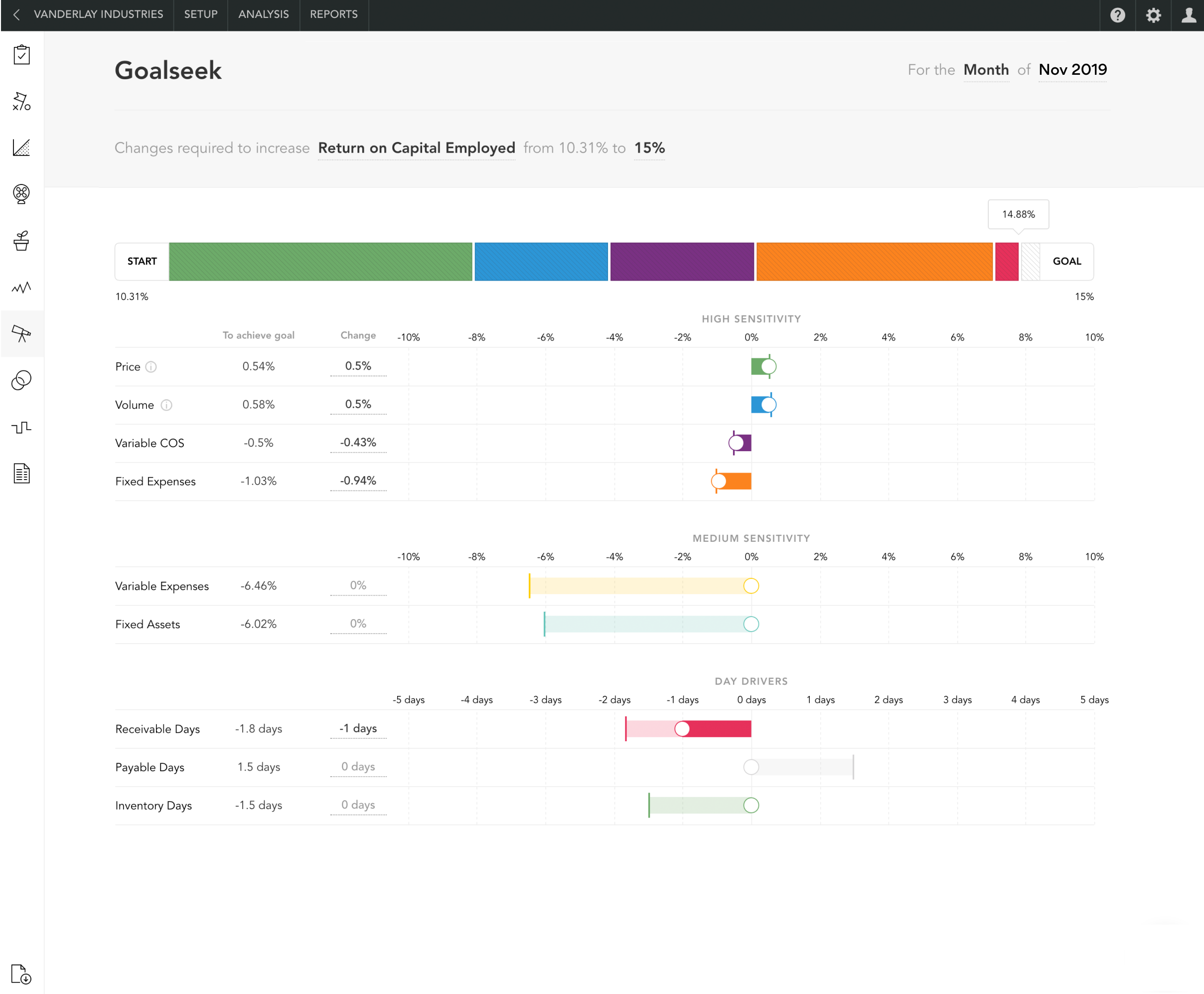The image size is (1204, 994).
Task: Open the Analysis menu
Action: tap(263, 14)
